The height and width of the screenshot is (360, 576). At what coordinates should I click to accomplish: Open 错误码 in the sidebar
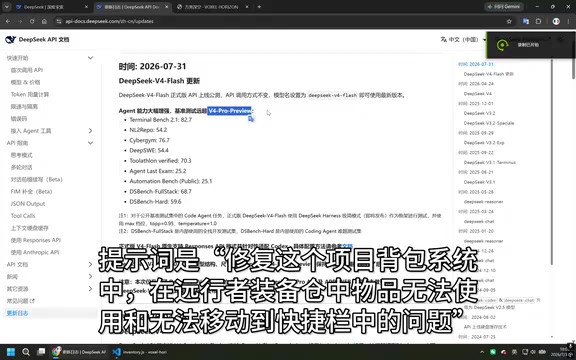(x=19, y=119)
